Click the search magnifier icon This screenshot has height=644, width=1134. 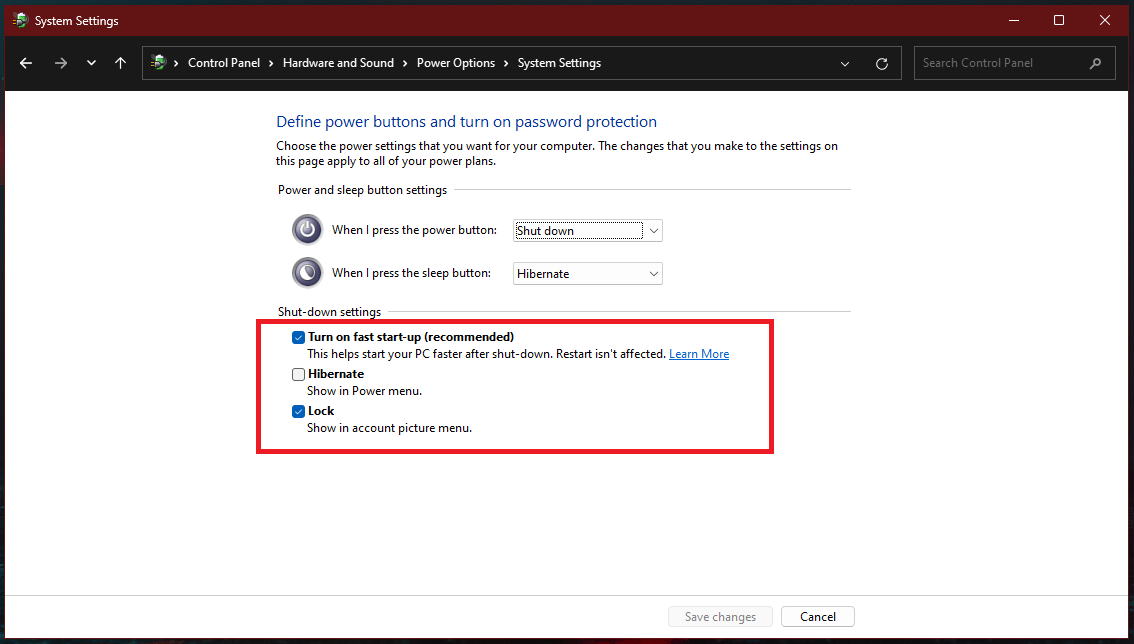[x=1096, y=63]
